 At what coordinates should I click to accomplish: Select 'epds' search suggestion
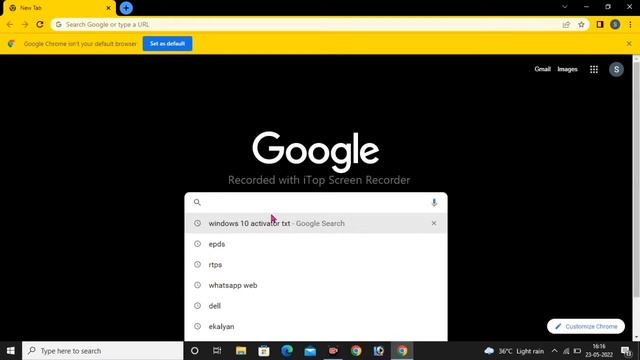(316, 244)
